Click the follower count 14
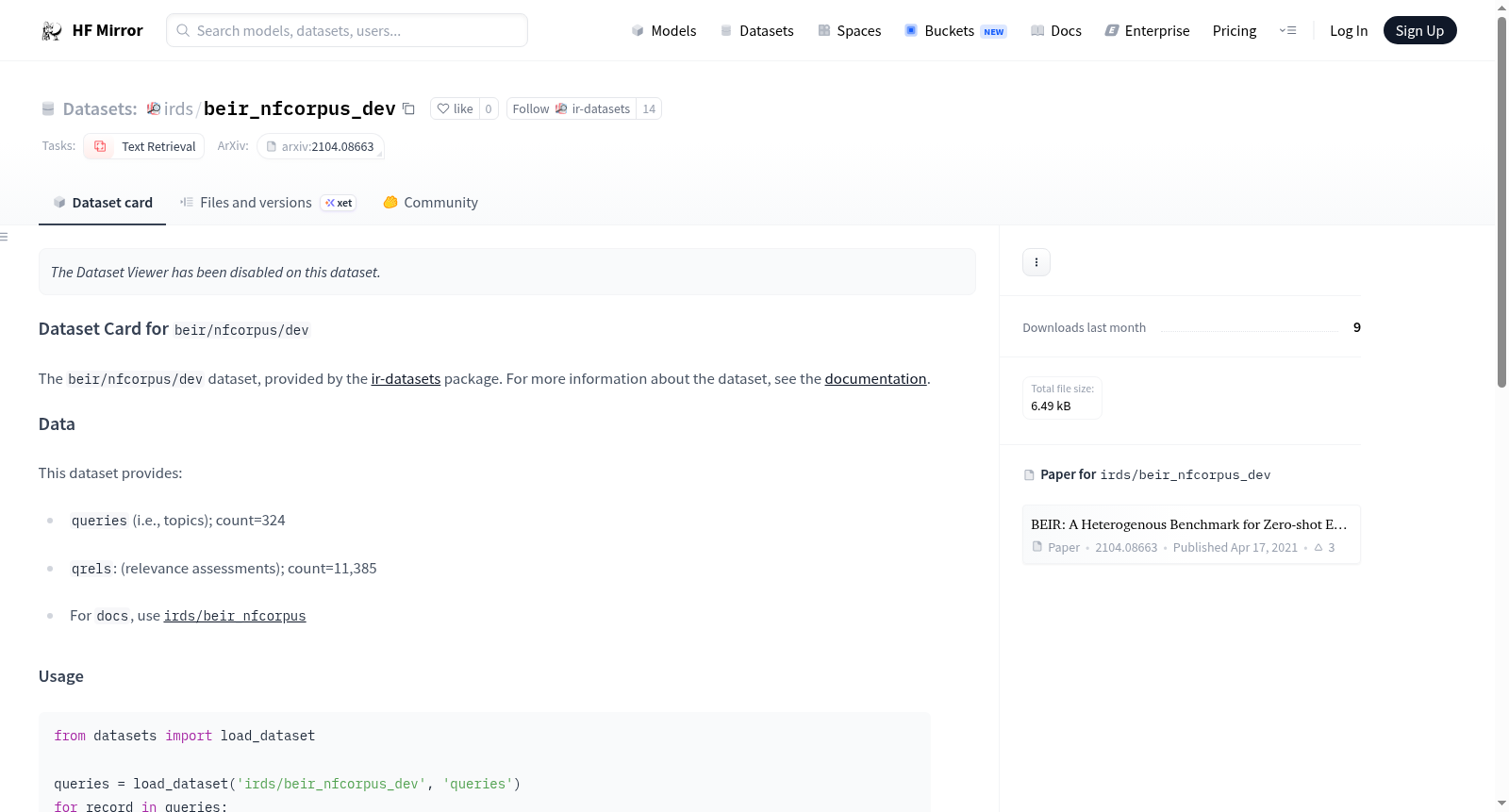This screenshot has width=1509, height=812. 649,108
